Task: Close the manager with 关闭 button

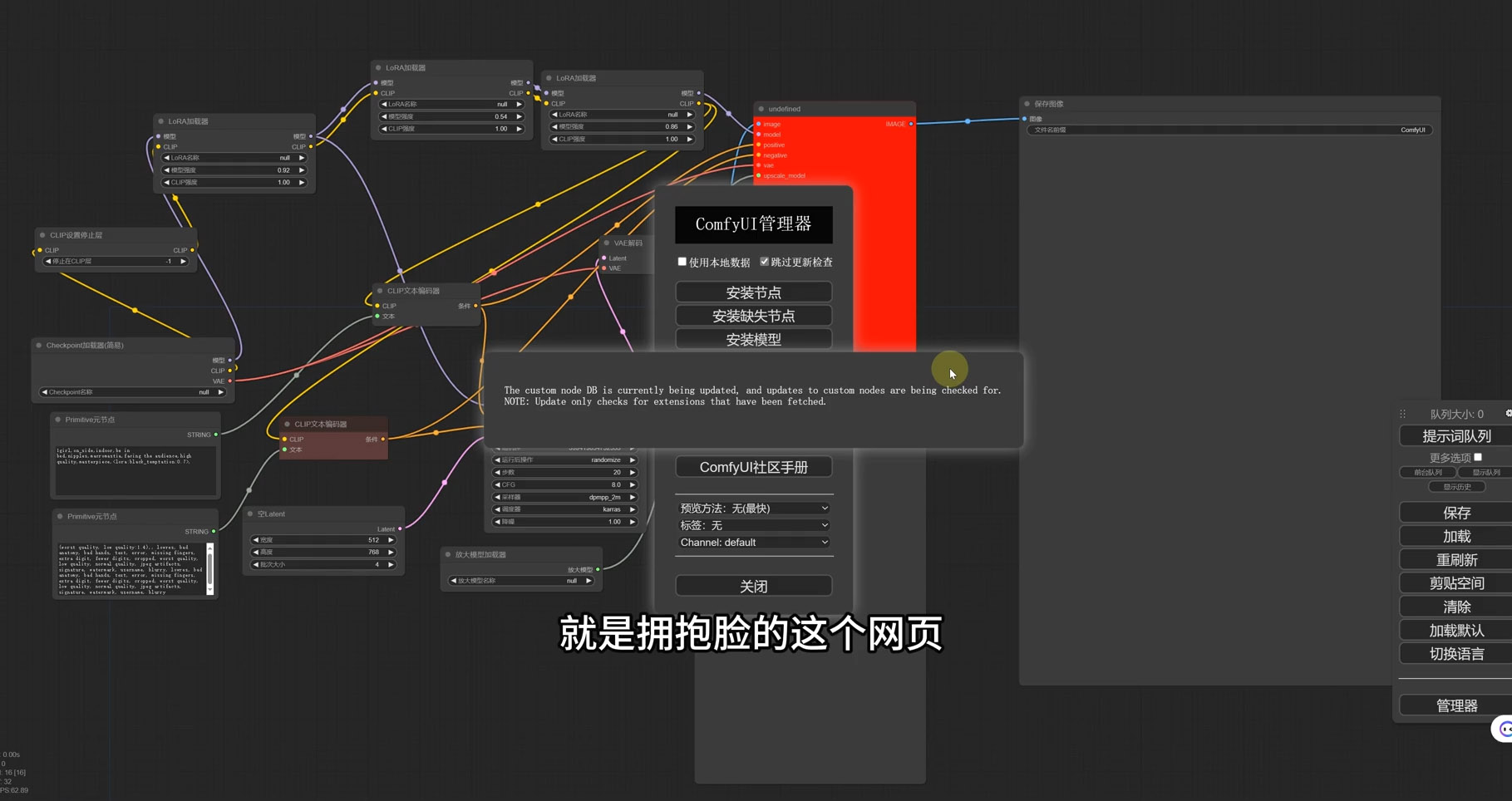Action: coord(754,586)
